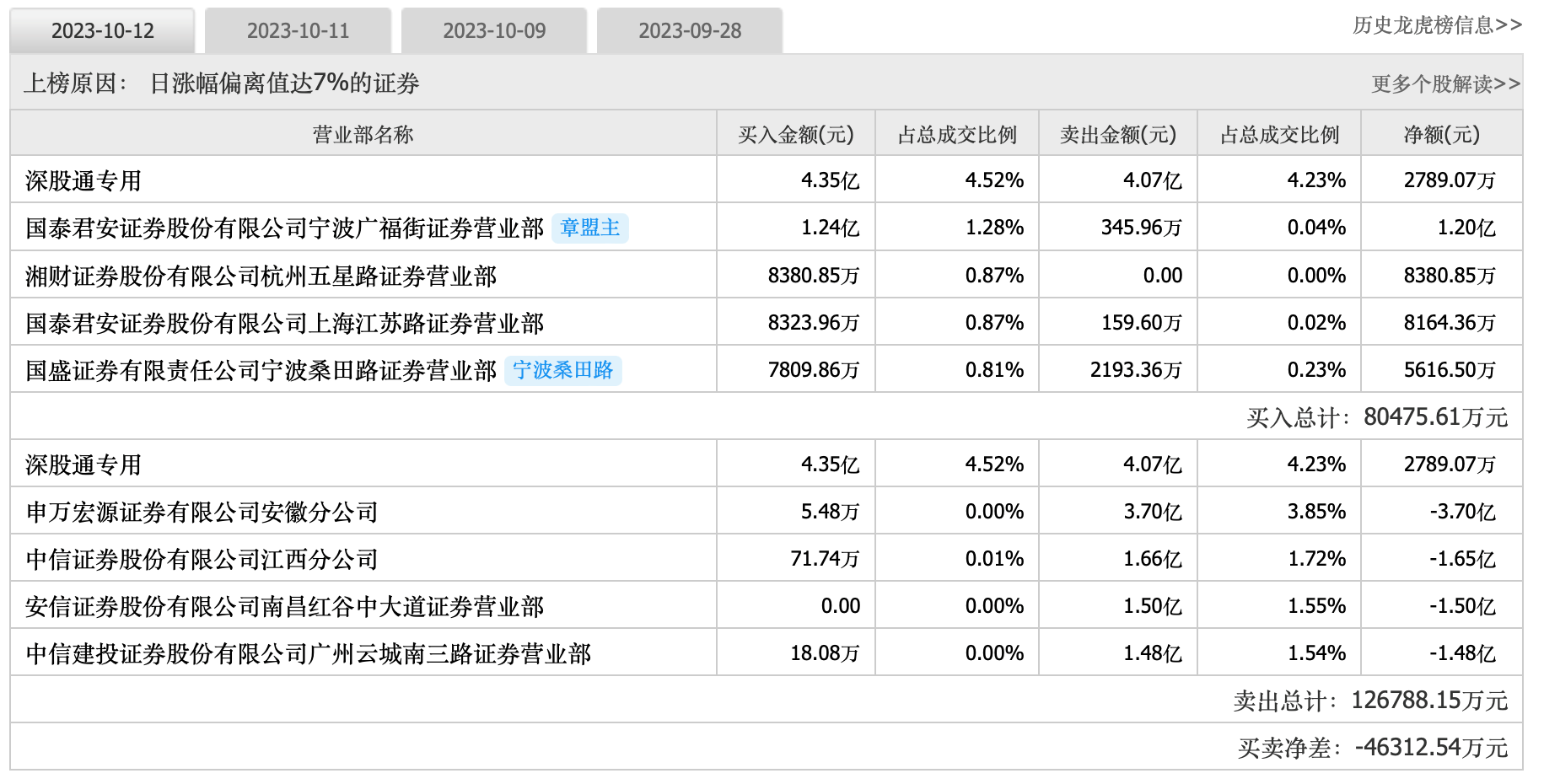Viewport: 1544px width, 784px height.
Task: Click the net amount -3.70亿
Action: (1463, 512)
